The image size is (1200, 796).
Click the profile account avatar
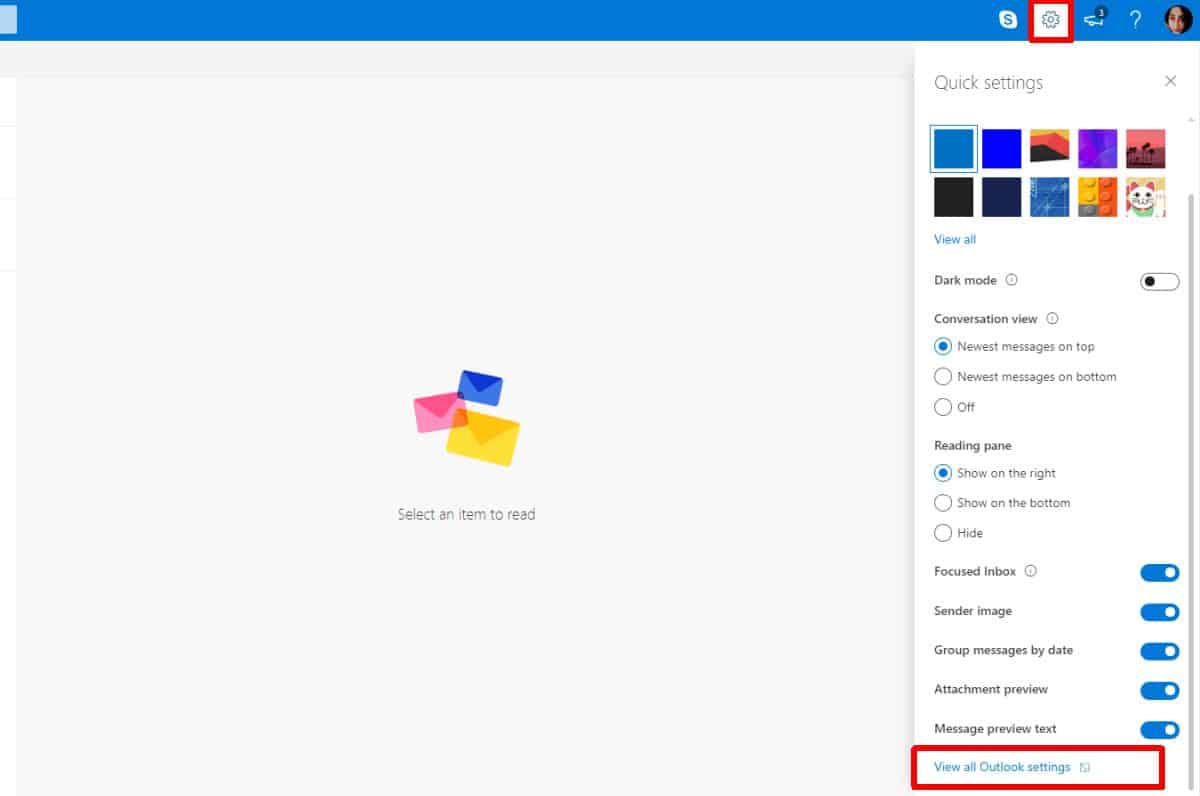pyautogui.click(x=1177, y=18)
